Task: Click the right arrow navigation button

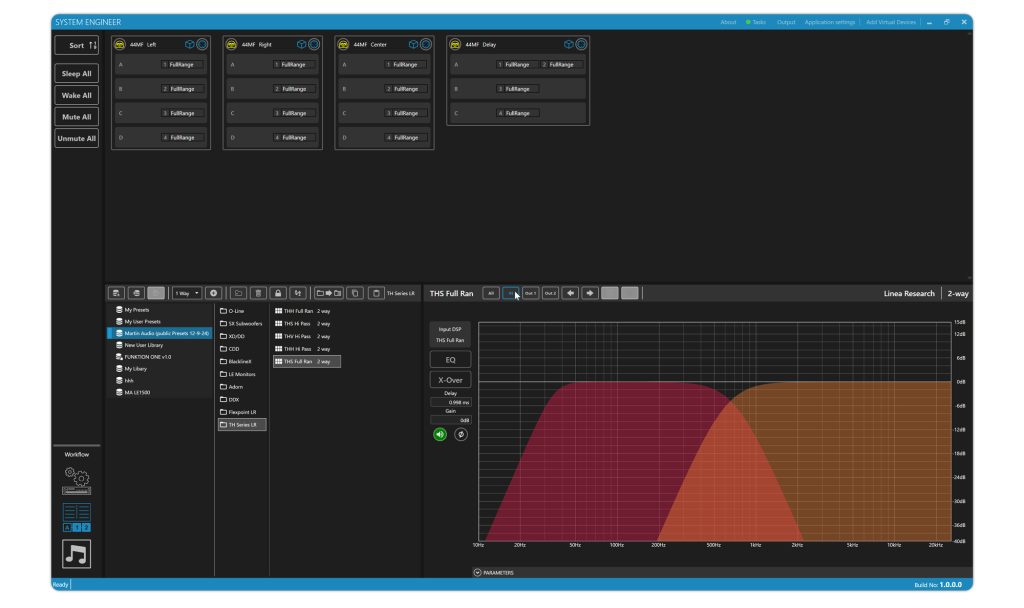Action: pos(590,293)
